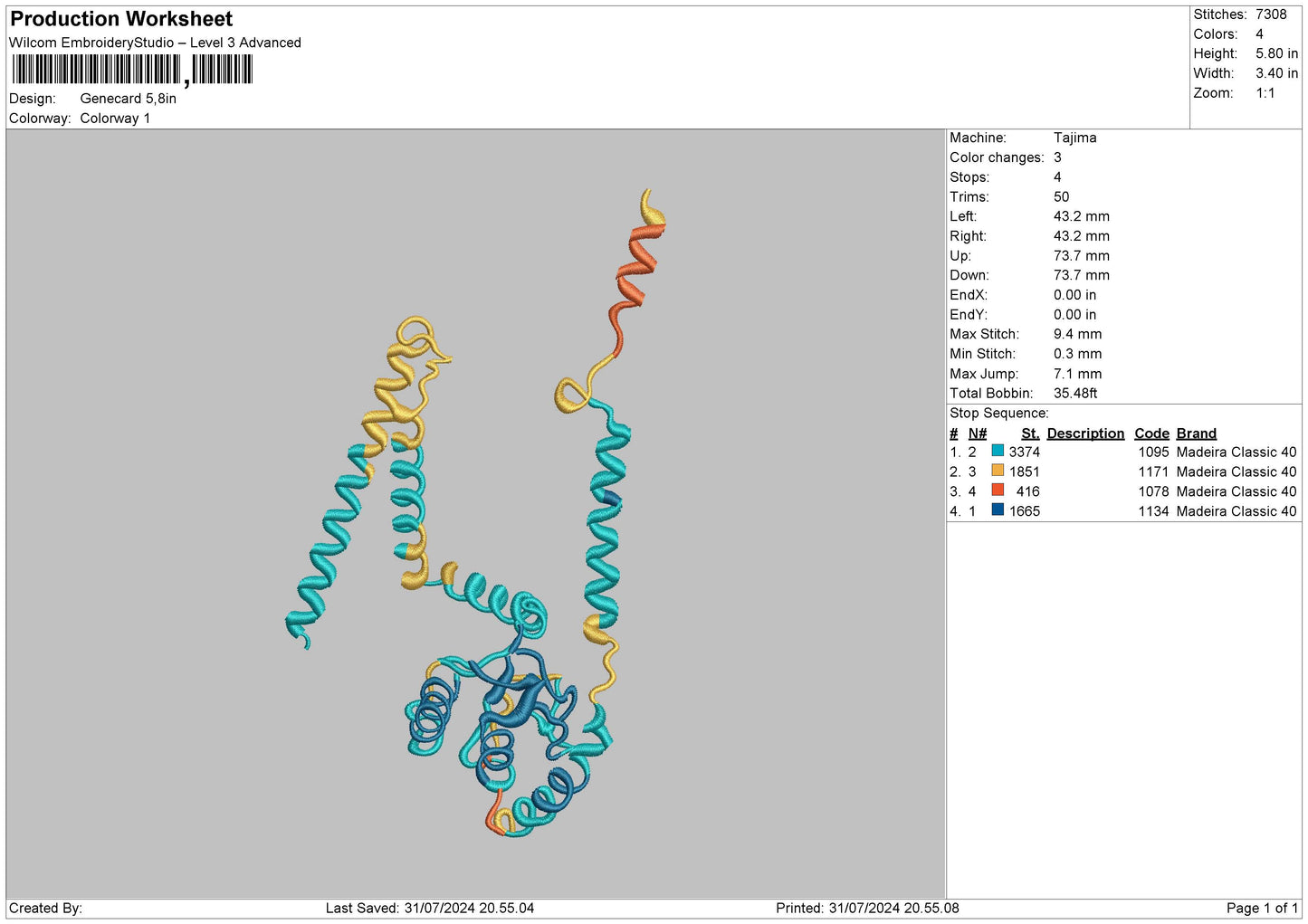Click the yellow color swatch for thread 1171

[x=998, y=471]
